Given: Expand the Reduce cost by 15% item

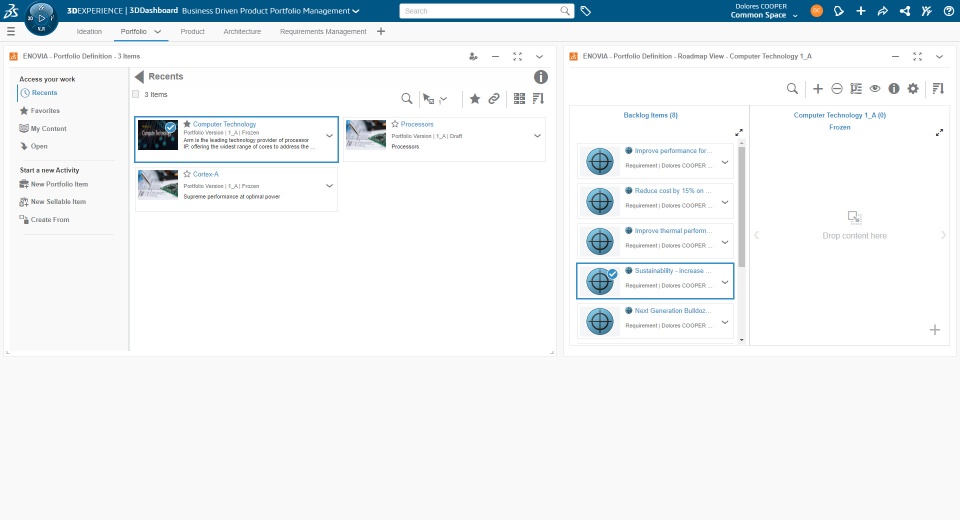Looking at the screenshot, I should tap(725, 202).
